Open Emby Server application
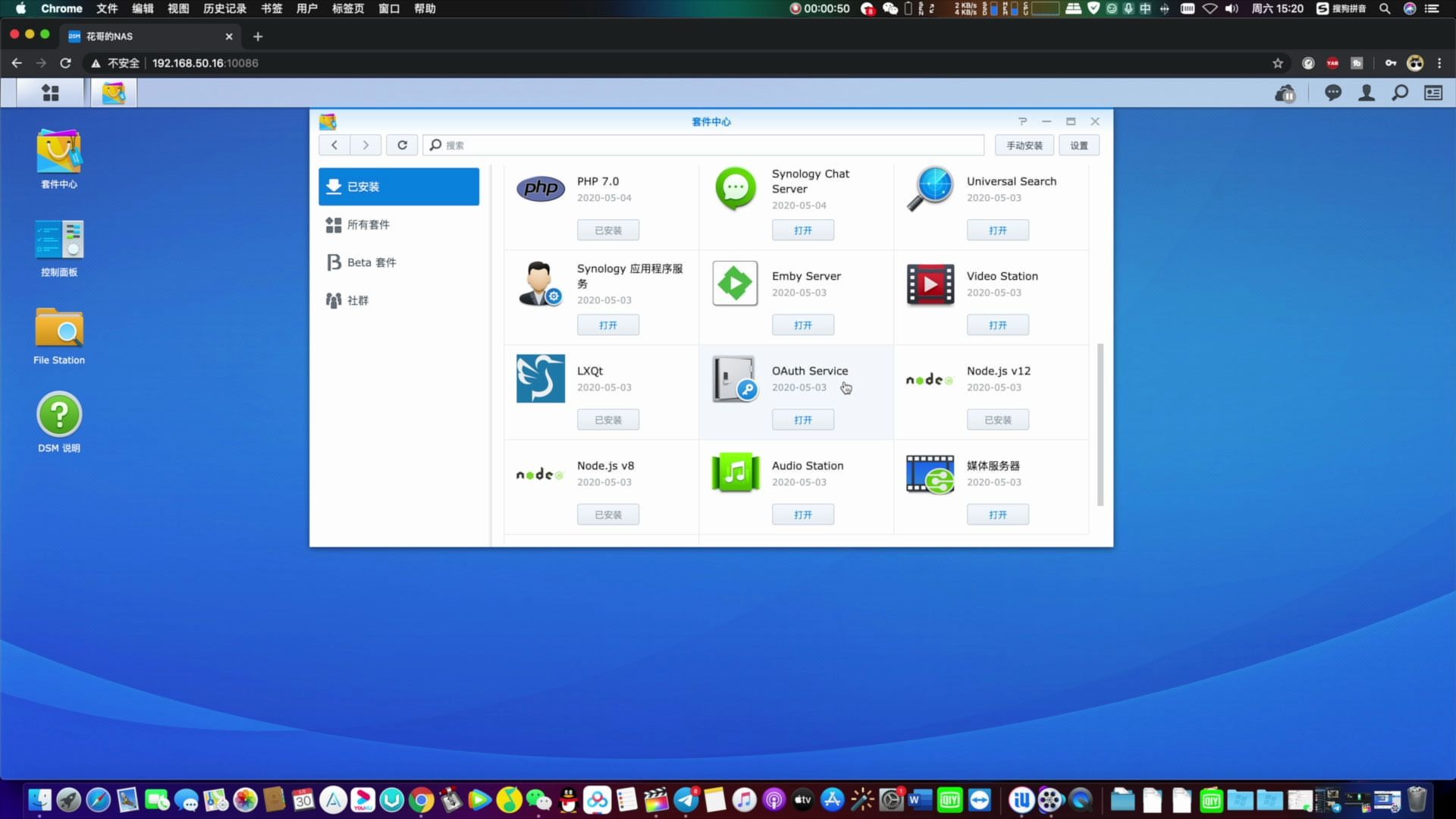1456x819 pixels. (803, 324)
